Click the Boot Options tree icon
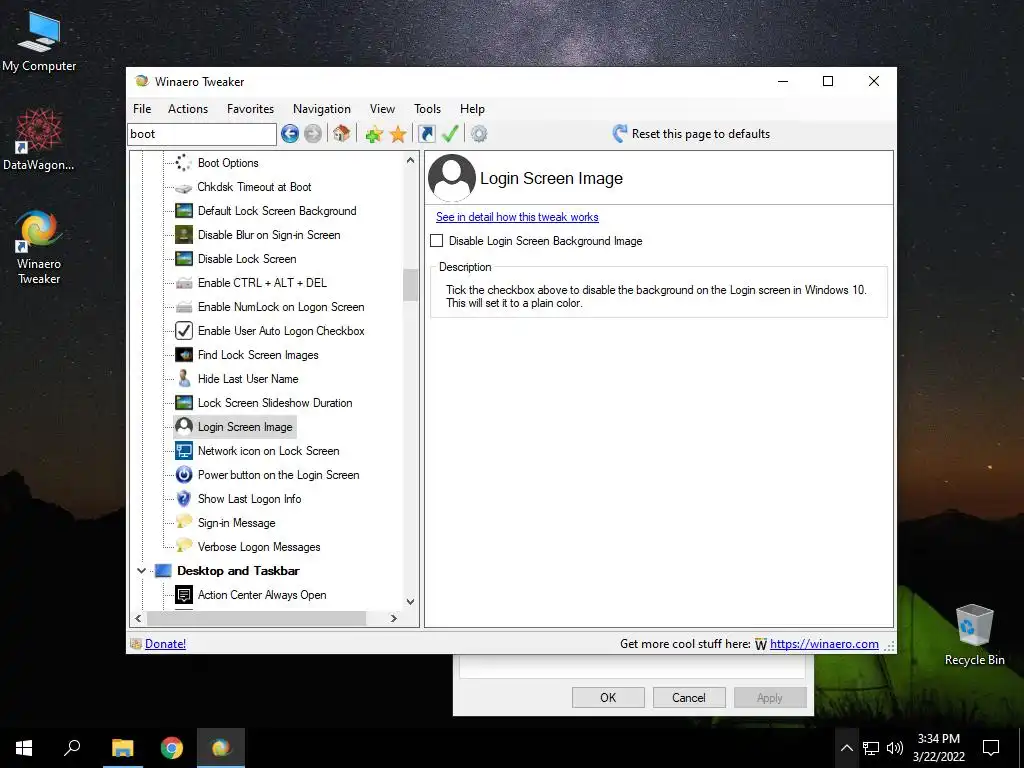Image resolution: width=1024 pixels, height=768 pixels. coord(184,163)
